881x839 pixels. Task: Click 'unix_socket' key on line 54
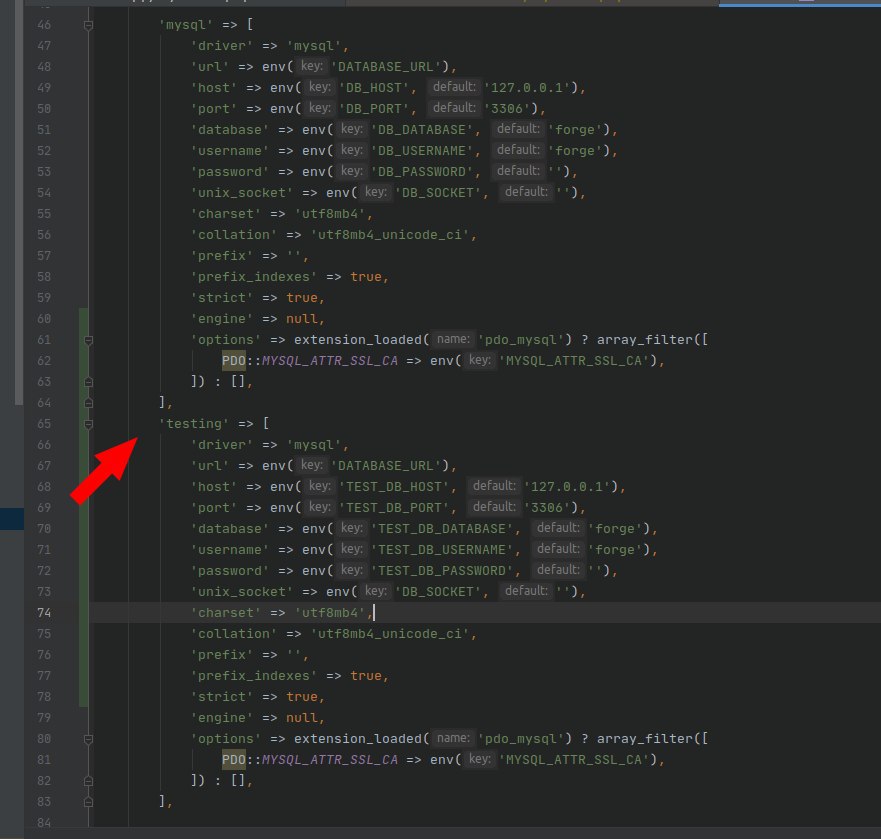[x=242, y=193]
